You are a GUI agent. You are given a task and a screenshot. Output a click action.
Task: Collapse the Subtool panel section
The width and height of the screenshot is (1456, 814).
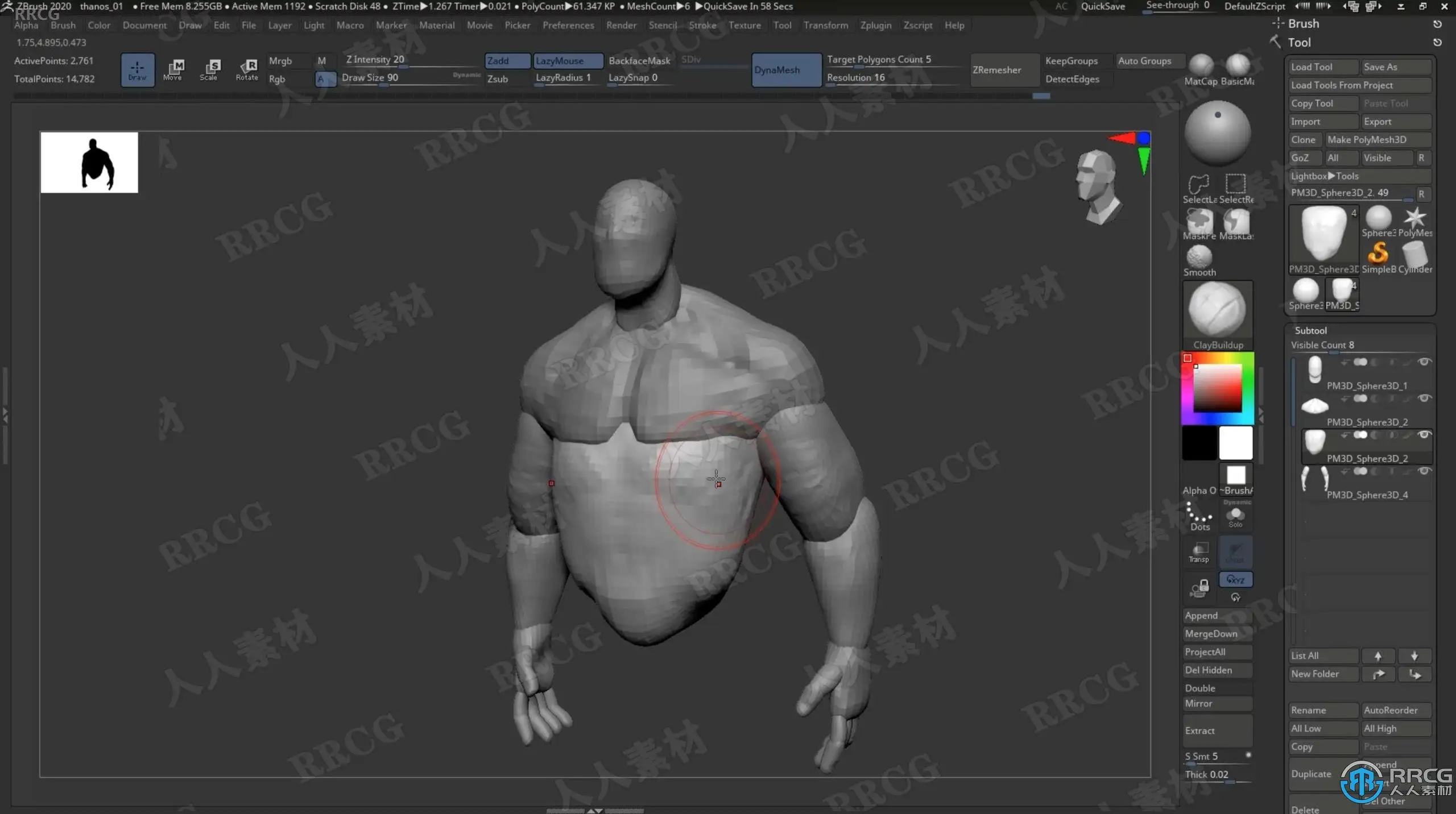(x=1310, y=330)
